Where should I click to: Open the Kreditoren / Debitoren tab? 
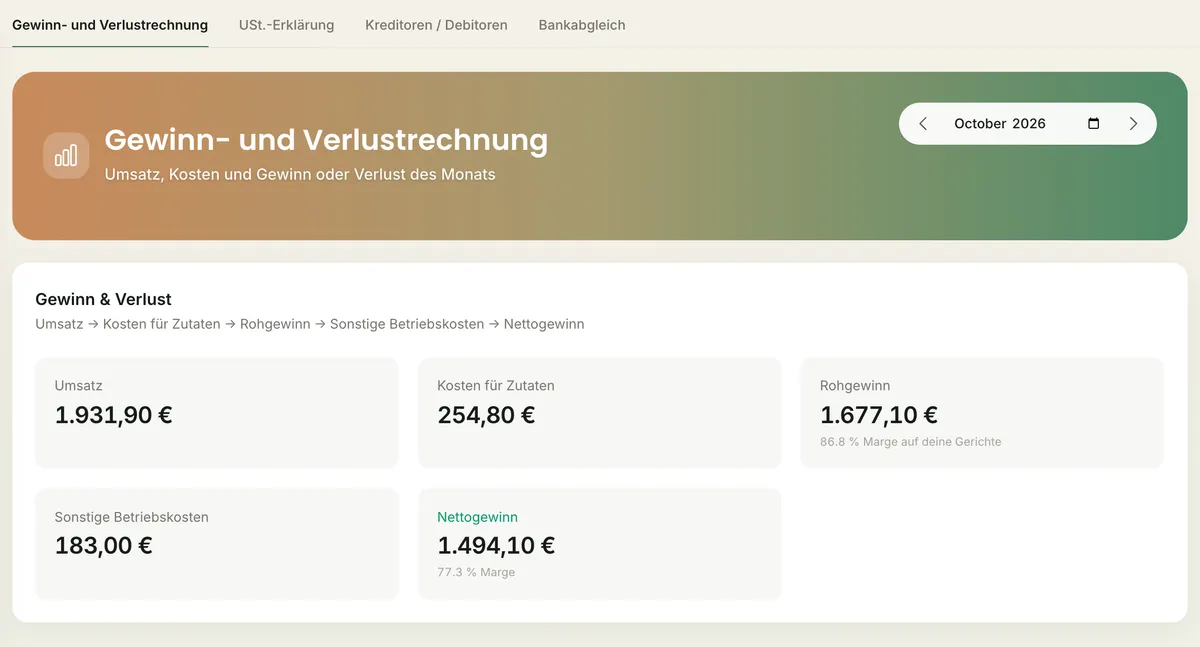click(x=436, y=25)
